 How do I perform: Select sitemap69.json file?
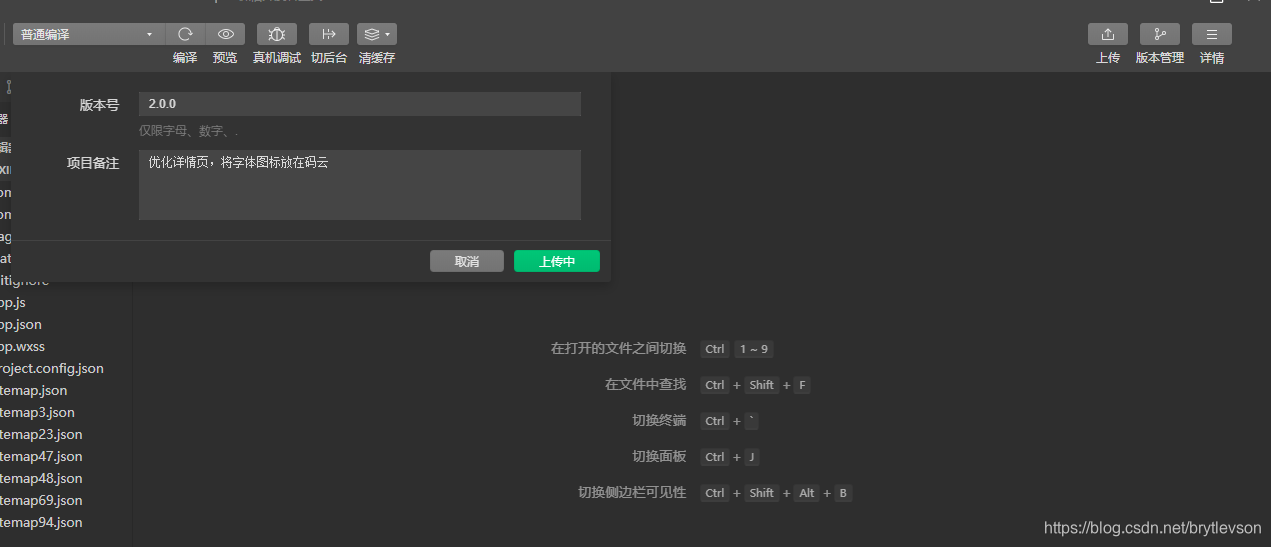[x=42, y=500]
